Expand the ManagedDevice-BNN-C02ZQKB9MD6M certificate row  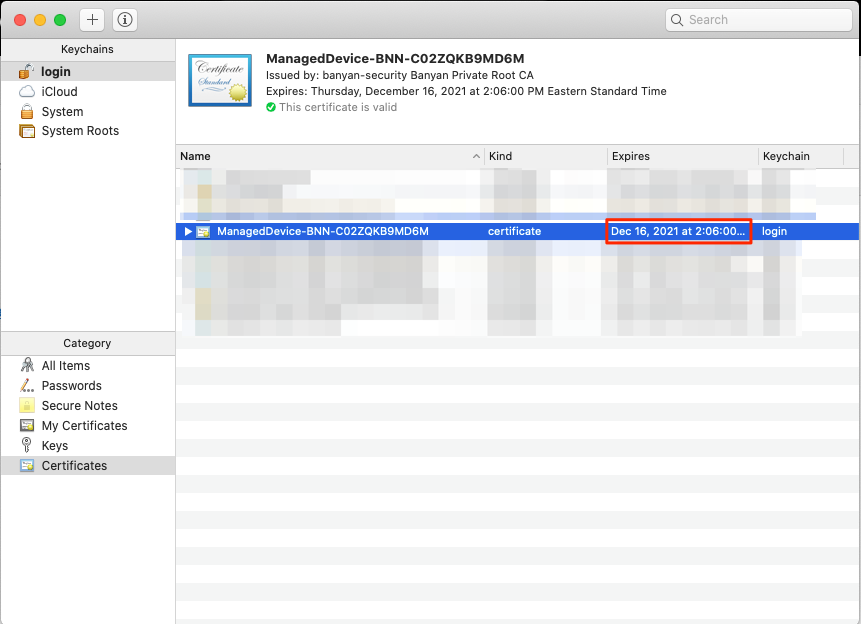coord(188,232)
